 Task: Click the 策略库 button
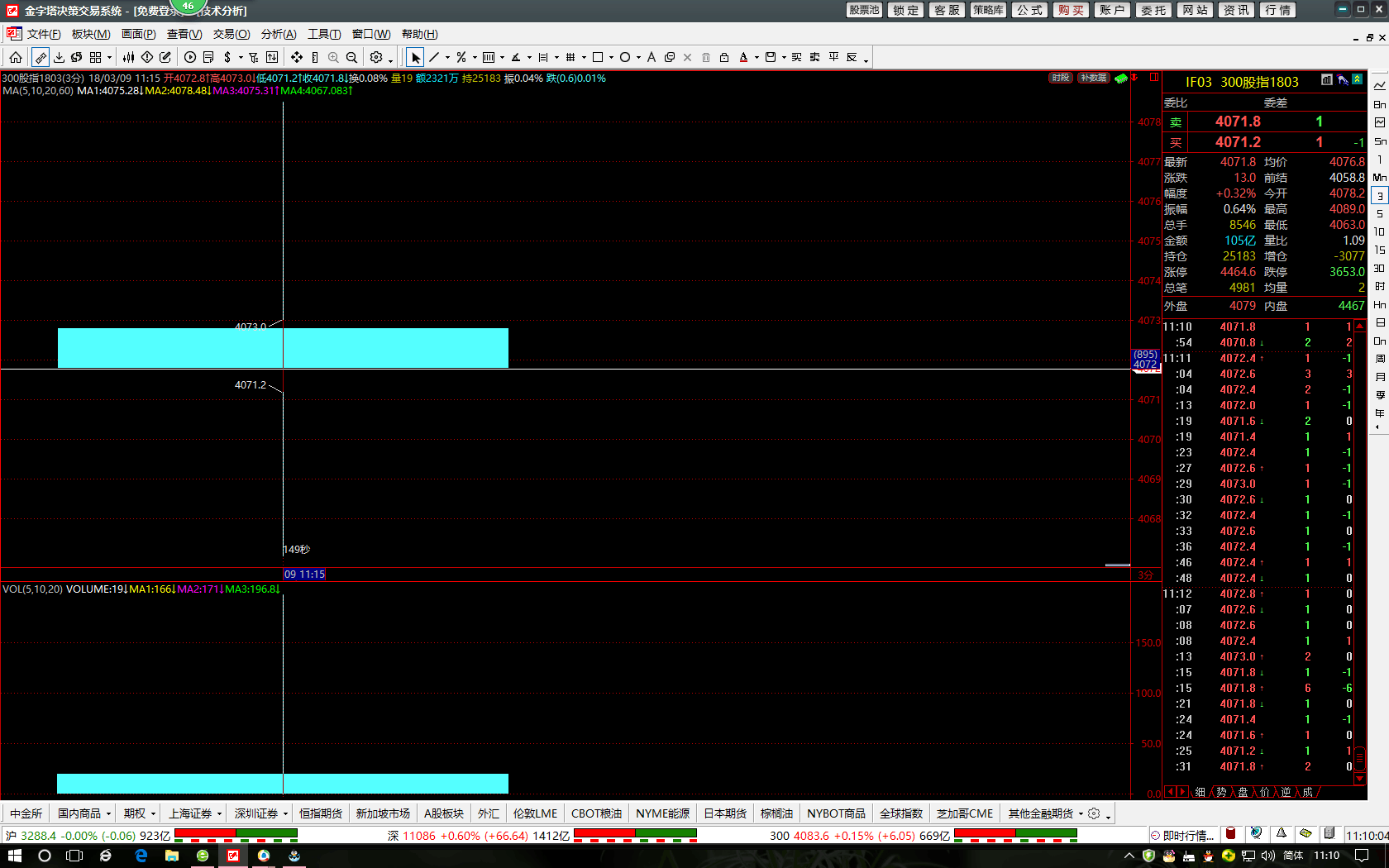click(988, 10)
